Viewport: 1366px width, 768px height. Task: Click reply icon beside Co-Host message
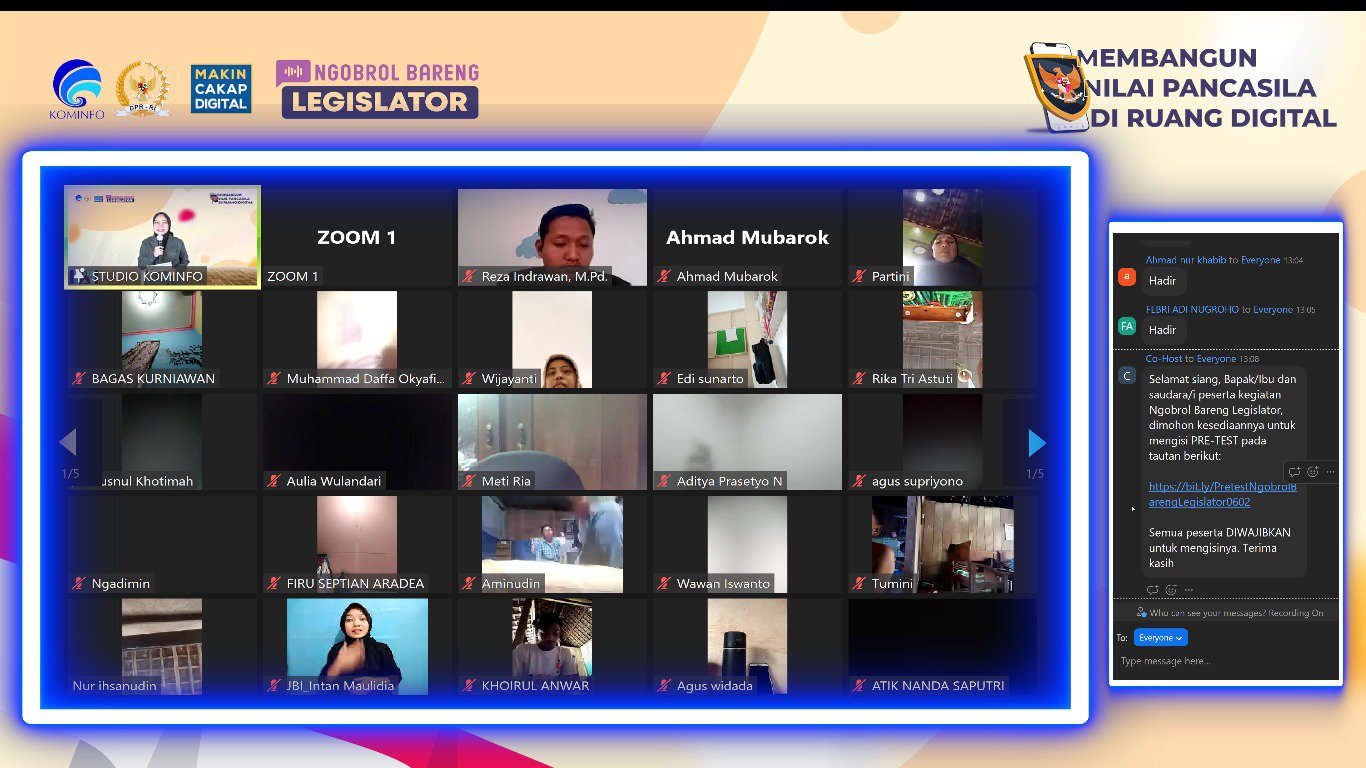click(x=1294, y=472)
